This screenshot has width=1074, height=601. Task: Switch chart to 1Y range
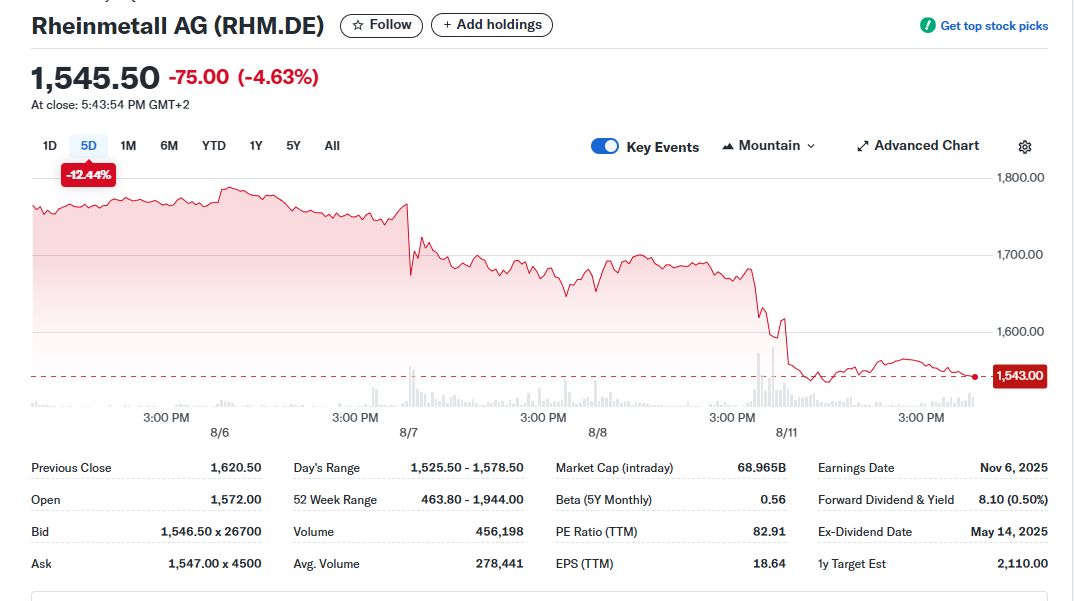pos(256,146)
